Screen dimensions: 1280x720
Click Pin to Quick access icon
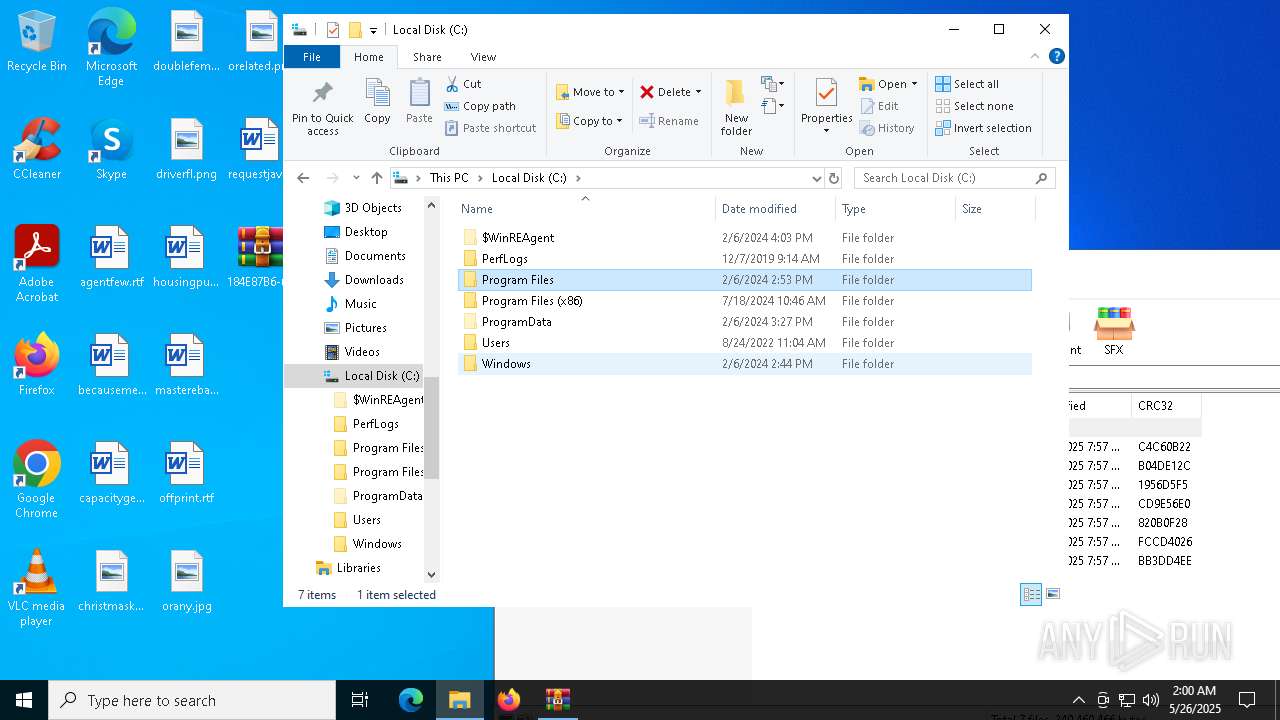tap(322, 108)
